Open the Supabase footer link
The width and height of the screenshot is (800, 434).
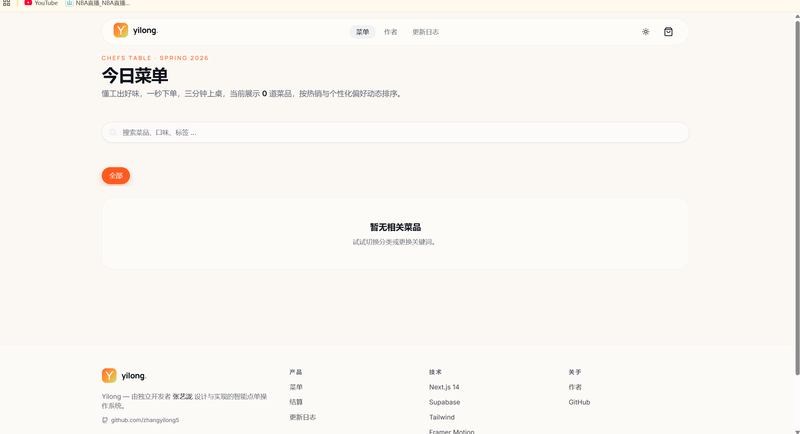(444, 402)
